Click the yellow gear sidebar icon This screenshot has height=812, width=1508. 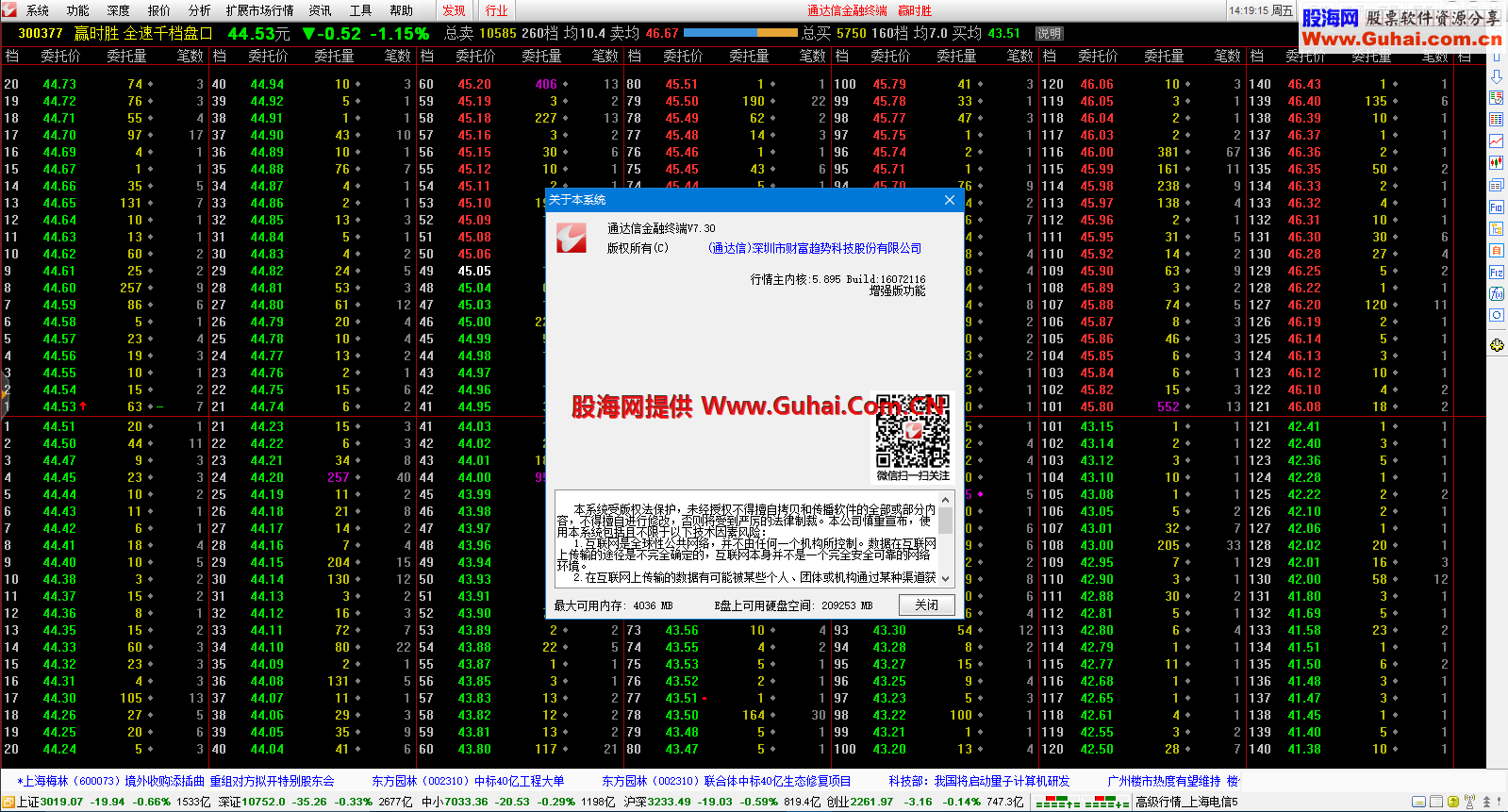[x=1497, y=345]
